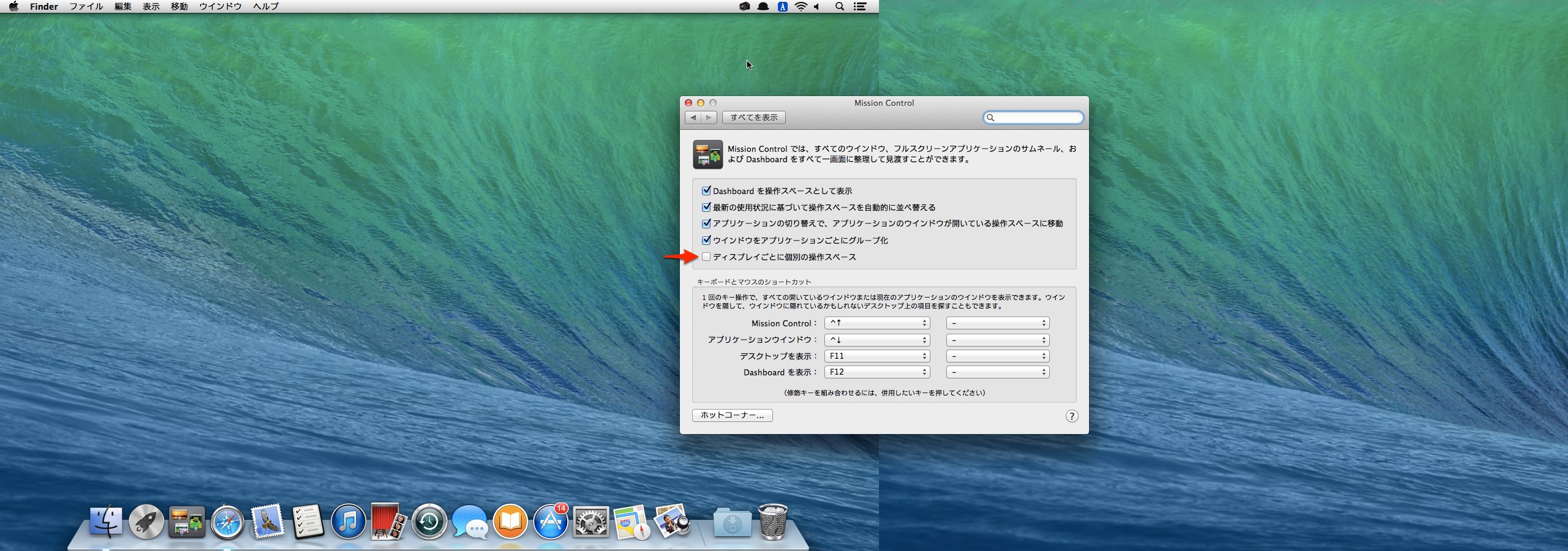This screenshot has width=1568, height=551.
Task: Open the Apple menu
Action: tap(13, 6)
